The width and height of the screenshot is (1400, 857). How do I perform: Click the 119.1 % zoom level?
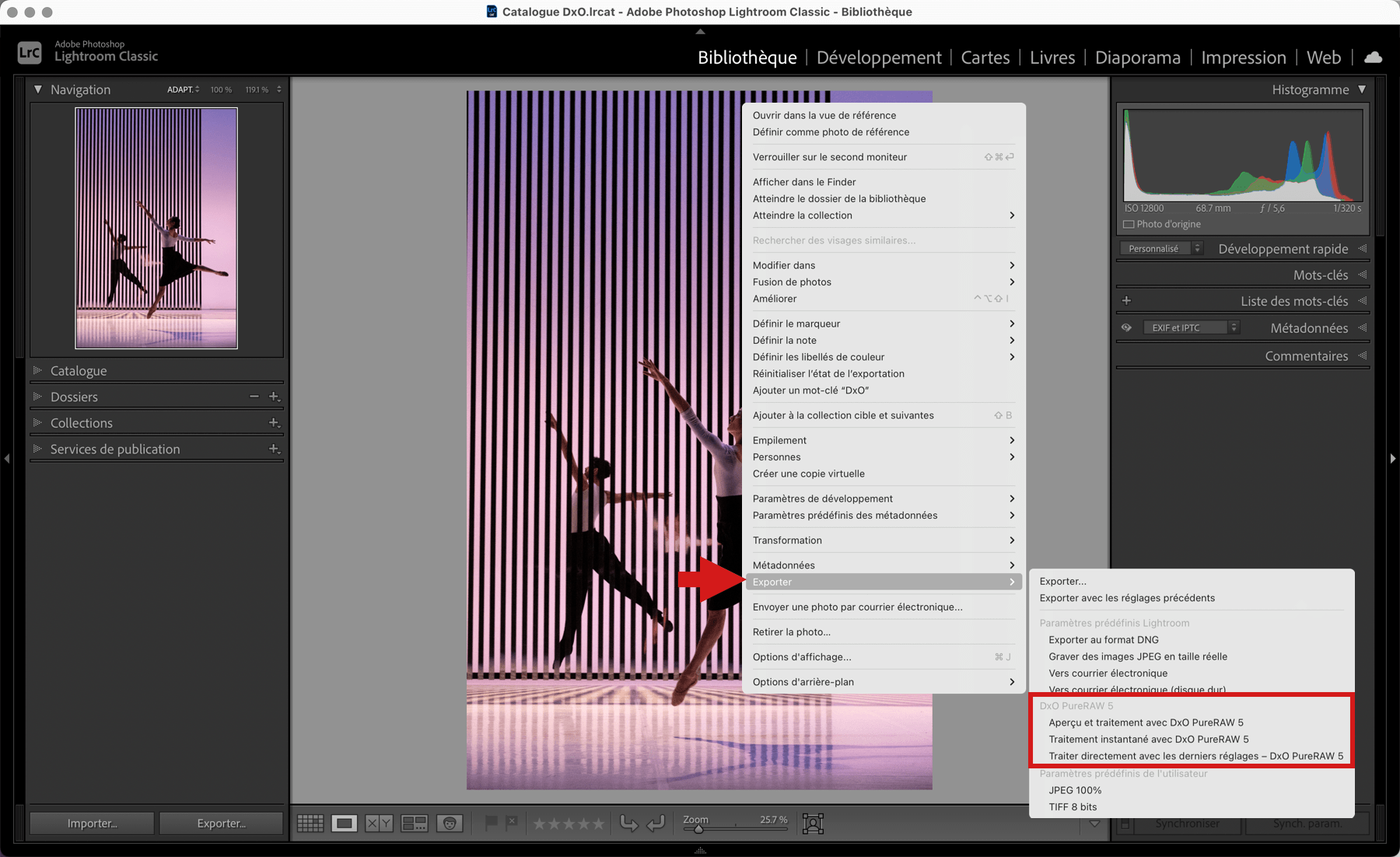pyautogui.click(x=257, y=89)
